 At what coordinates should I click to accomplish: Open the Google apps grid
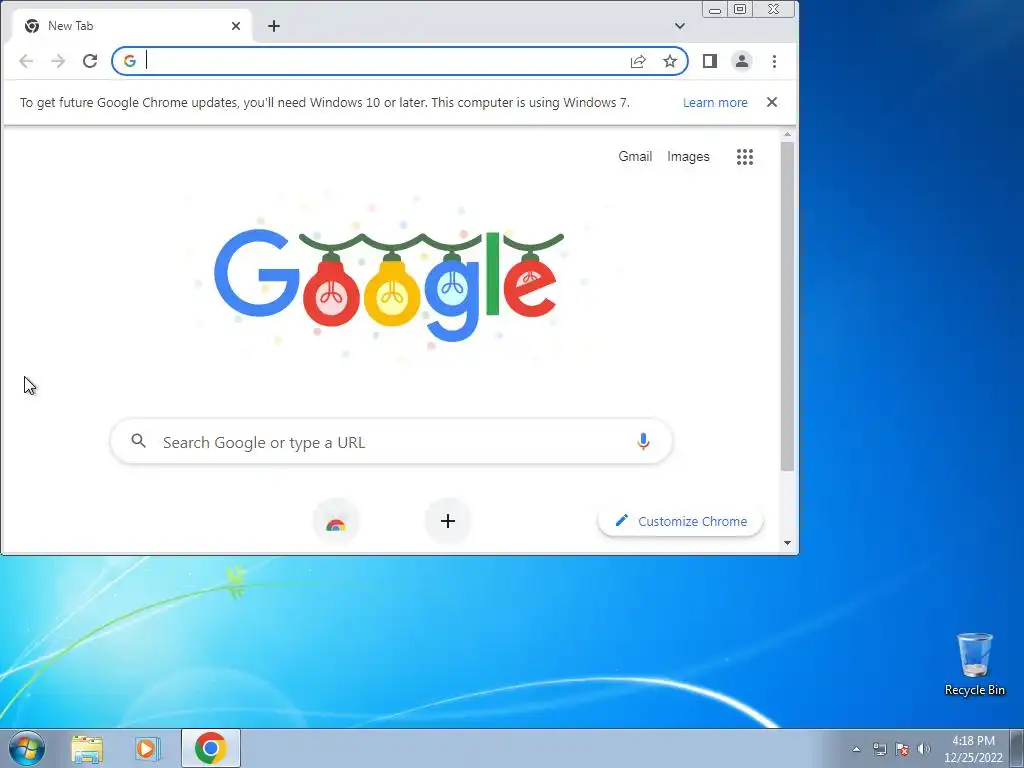(745, 157)
